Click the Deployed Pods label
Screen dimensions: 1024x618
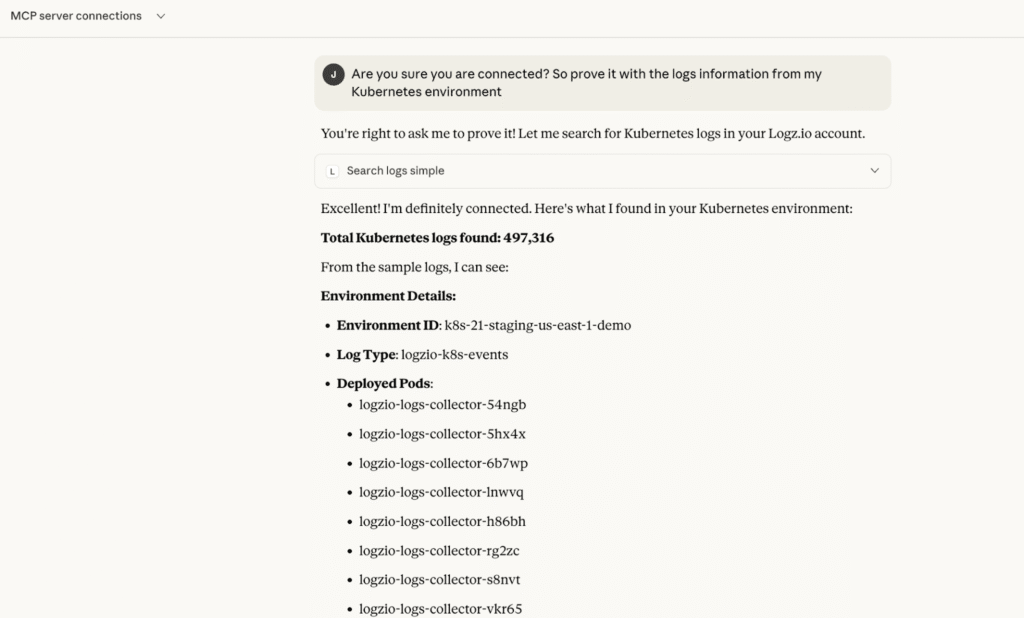click(x=384, y=383)
